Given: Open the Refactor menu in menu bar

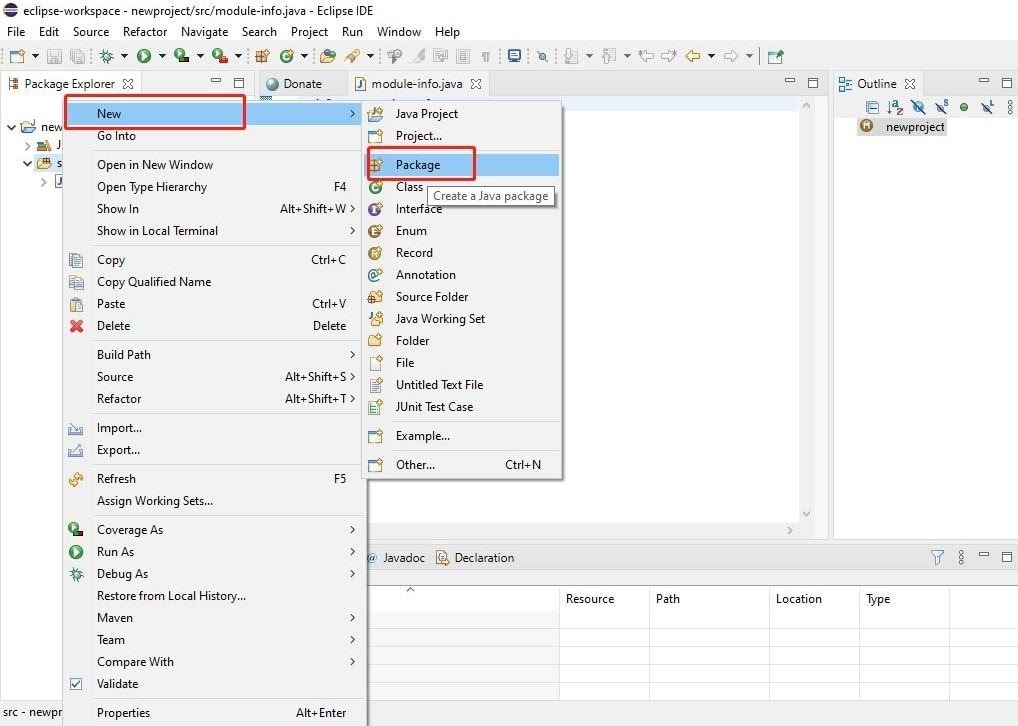Looking at the screenshot, I should 145,32.
